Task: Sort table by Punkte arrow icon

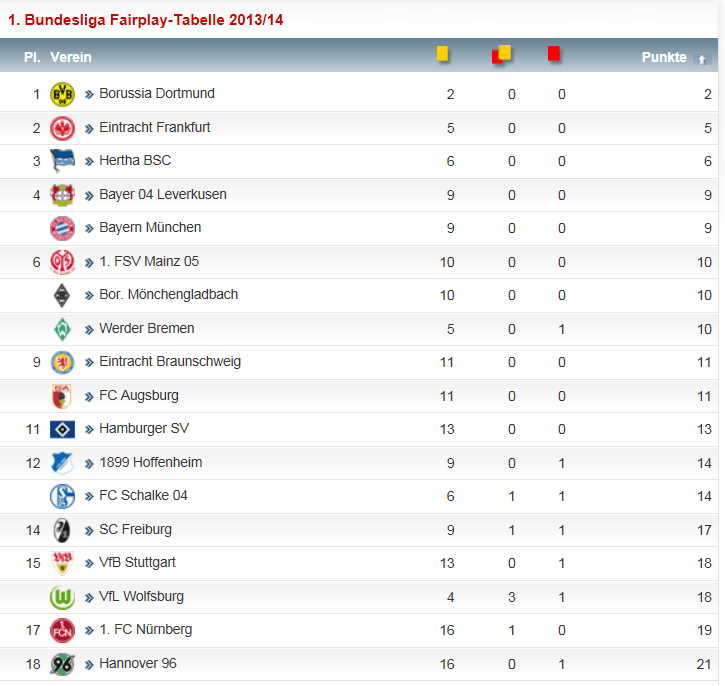Action: click(x=703, y=58)
